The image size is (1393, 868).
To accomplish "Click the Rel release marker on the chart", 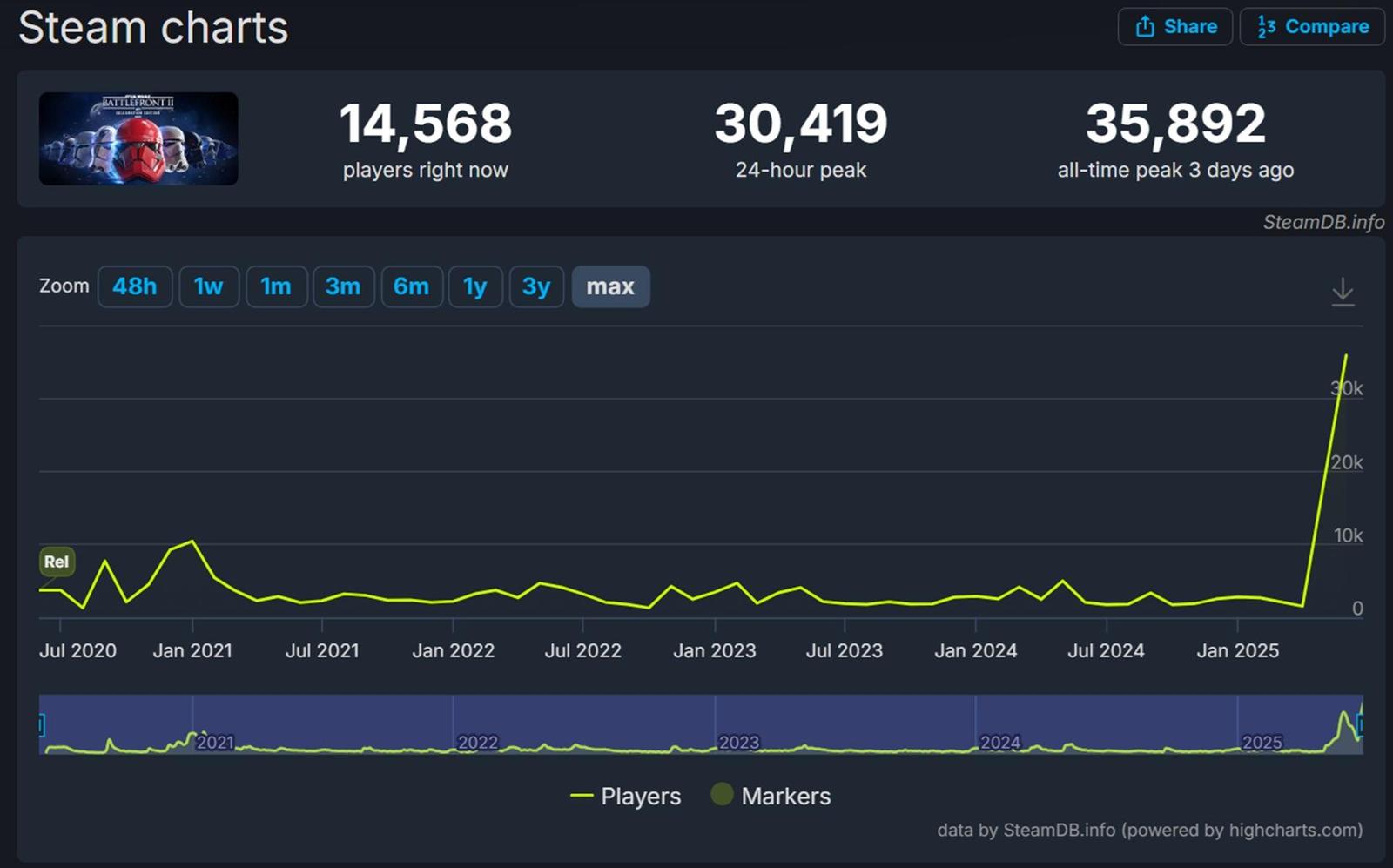I will click(x=57, y=562).
